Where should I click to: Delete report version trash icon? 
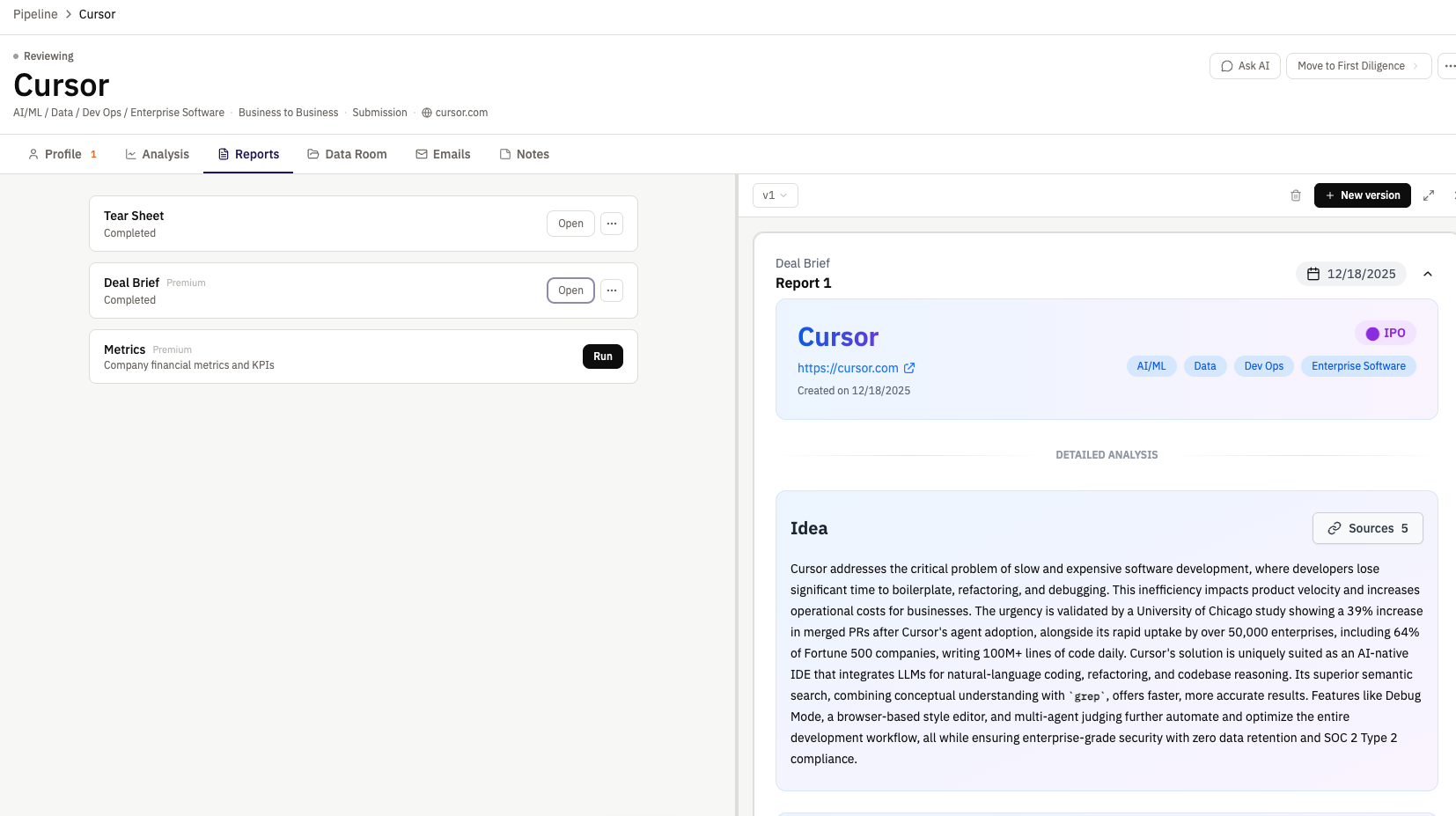click(x=1296, y=195)
